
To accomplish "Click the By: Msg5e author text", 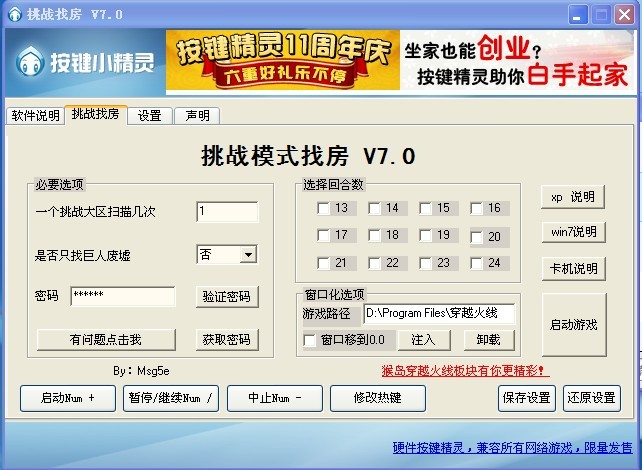I will click(x=141, y=371).
